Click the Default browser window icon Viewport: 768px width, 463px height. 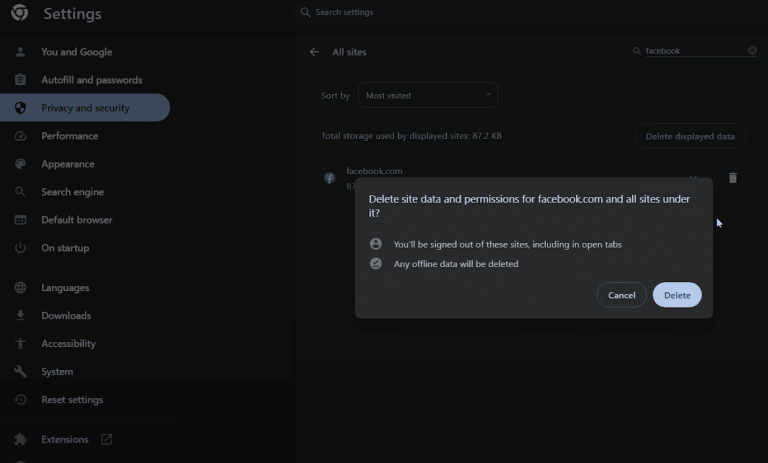[20, 219]
